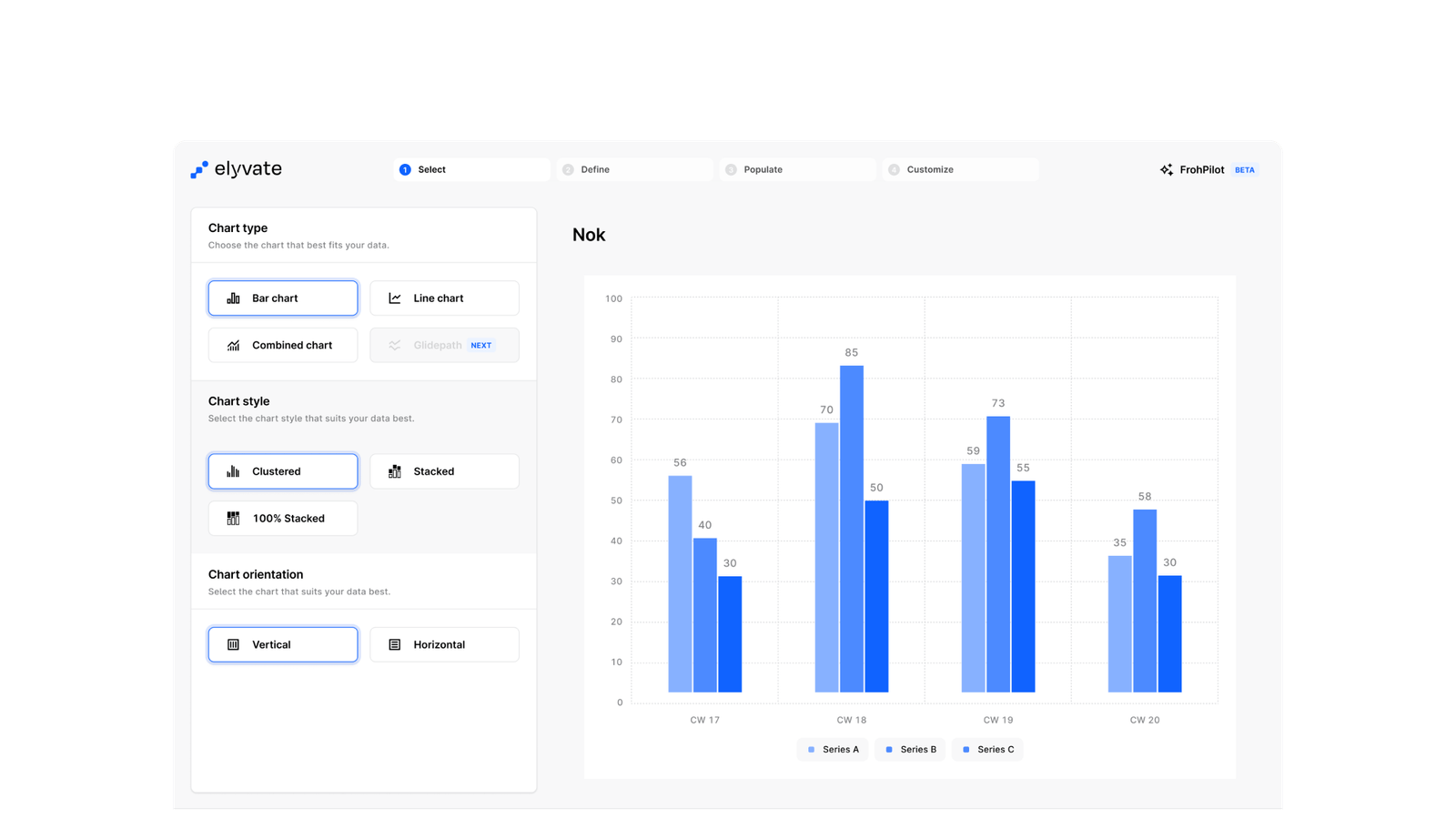
Task: Toggle Series B in the legend
Action: [909, 749]
